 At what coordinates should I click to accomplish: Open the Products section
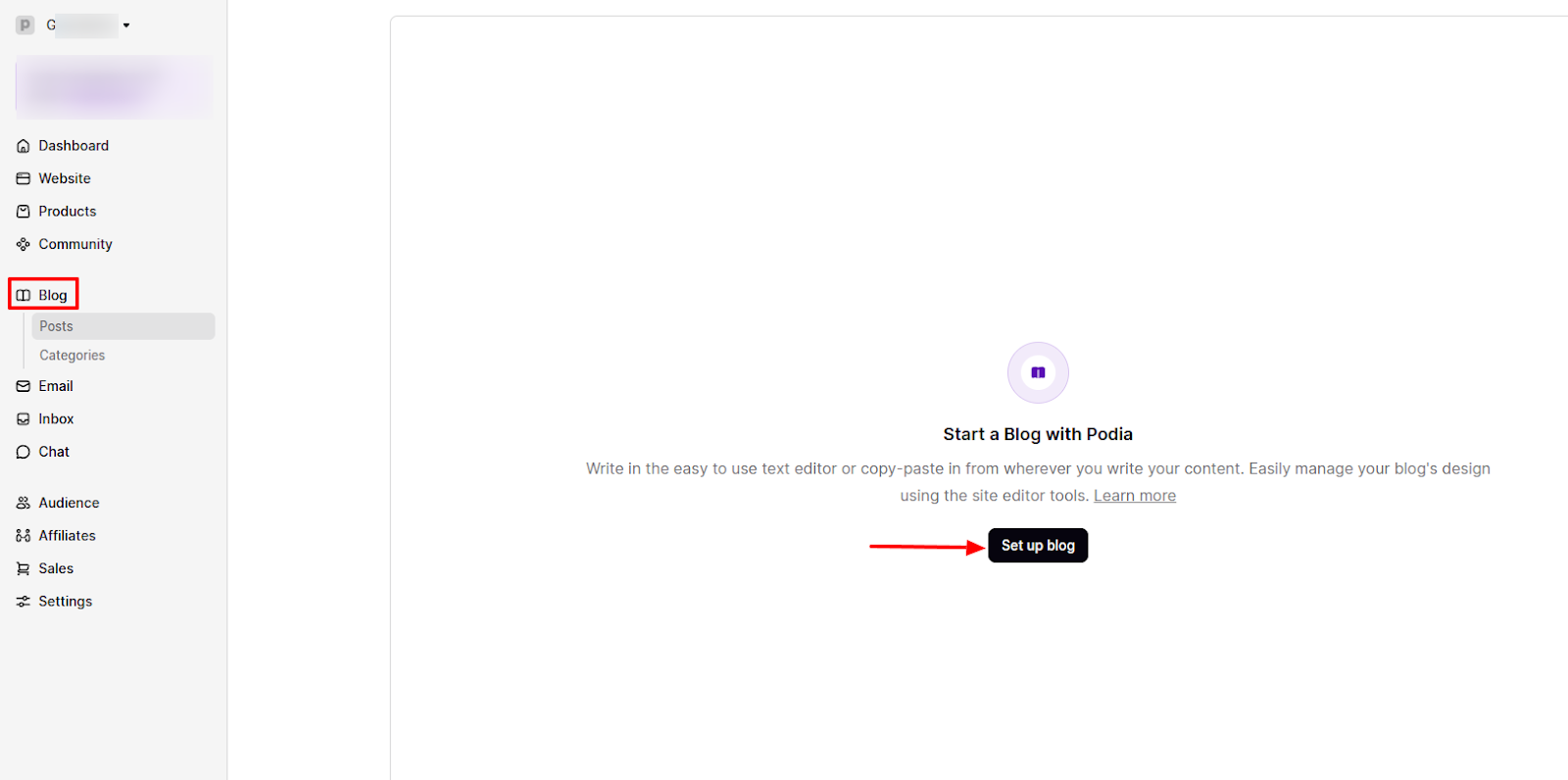pos(68,212)
